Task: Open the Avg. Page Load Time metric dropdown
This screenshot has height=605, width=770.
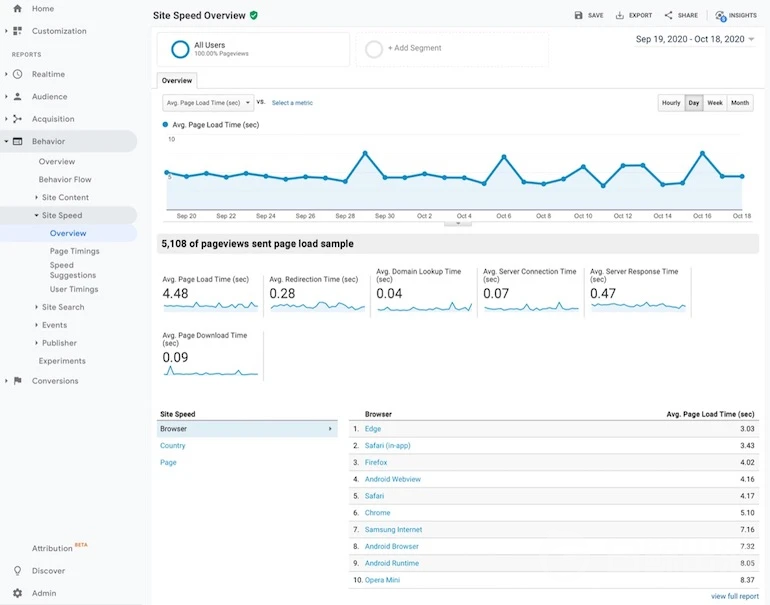Action: [207, 103]
